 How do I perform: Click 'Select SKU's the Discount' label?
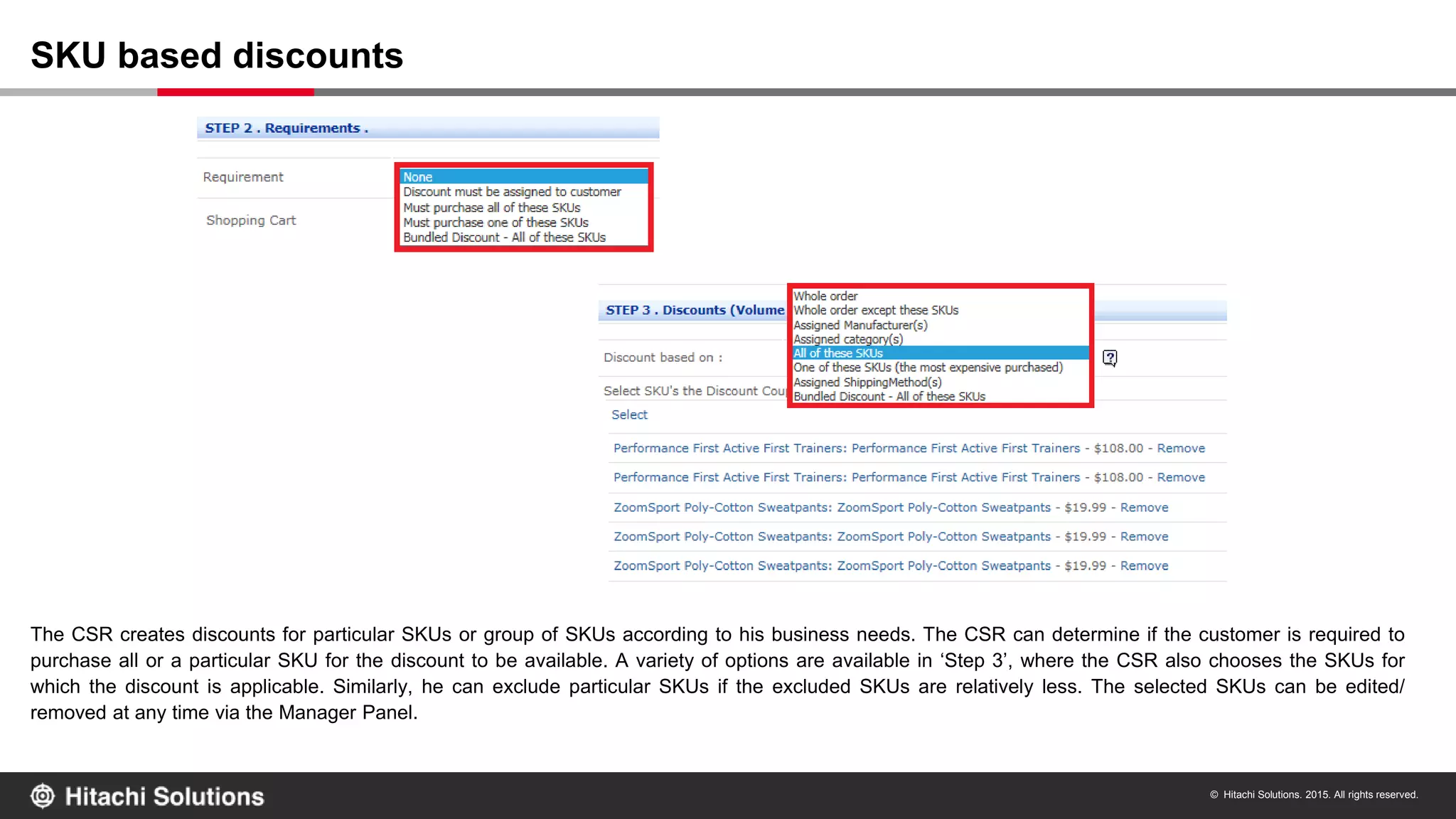point(695,391)
